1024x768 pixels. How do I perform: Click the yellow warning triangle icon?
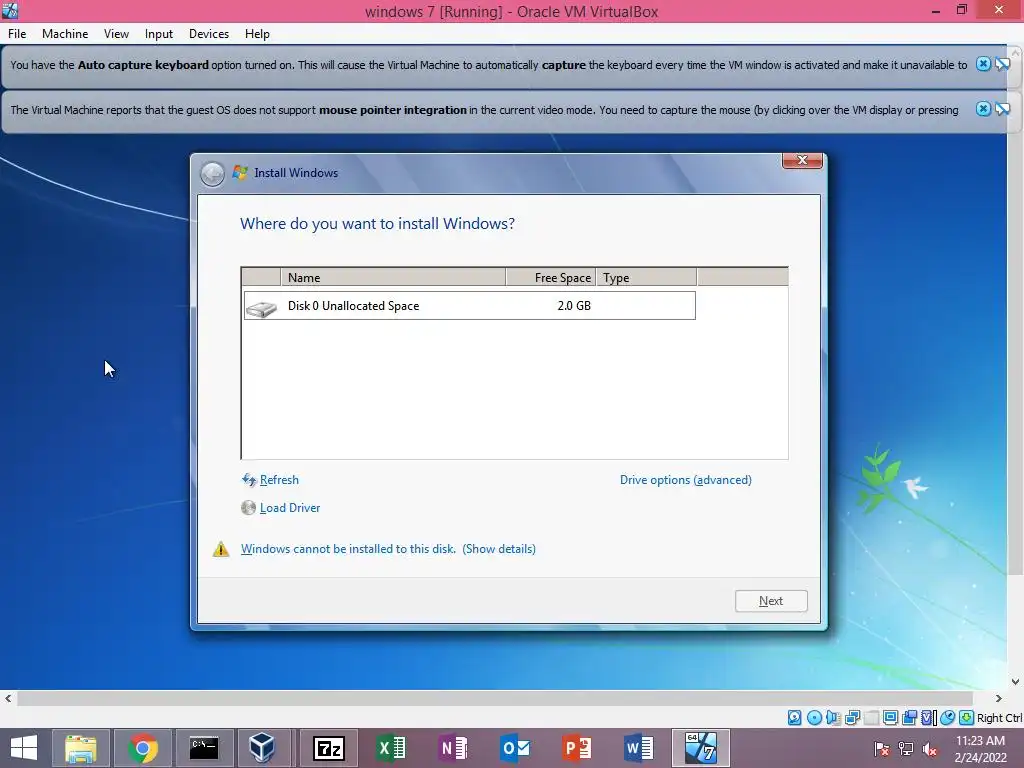221,549
